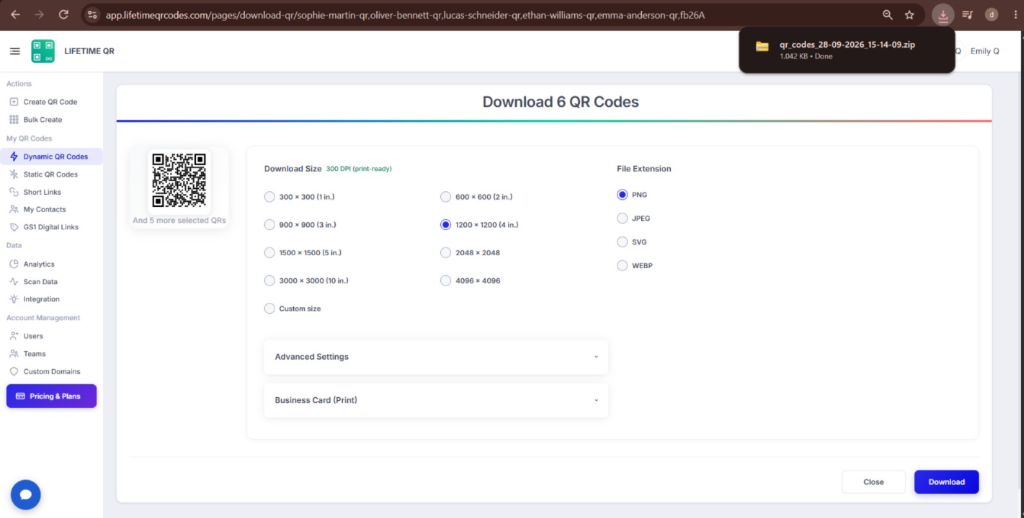The width and height of the screenshot is (1024, 518).
Task: Click 'And 5 more selected QRs' text
Action: pos(179,220)
